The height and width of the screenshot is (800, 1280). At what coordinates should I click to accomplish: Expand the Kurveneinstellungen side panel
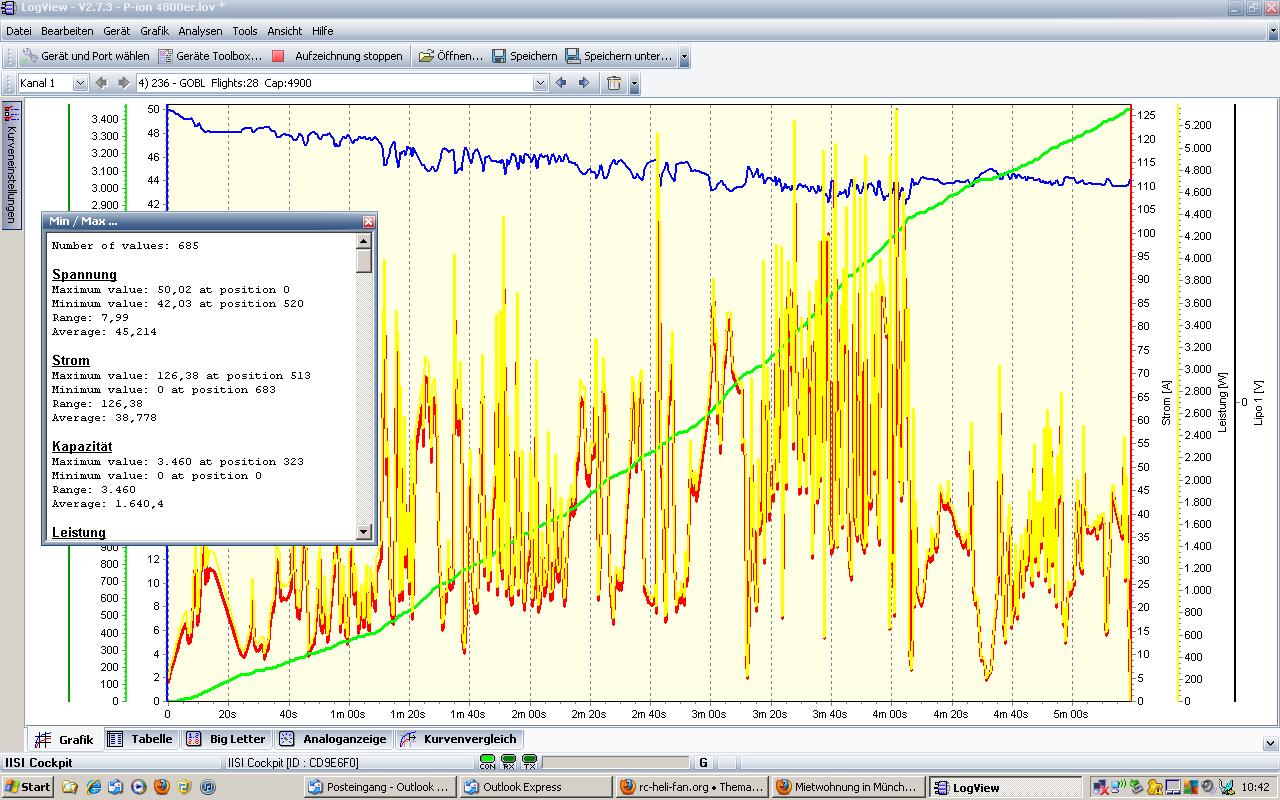coord(11,165)
